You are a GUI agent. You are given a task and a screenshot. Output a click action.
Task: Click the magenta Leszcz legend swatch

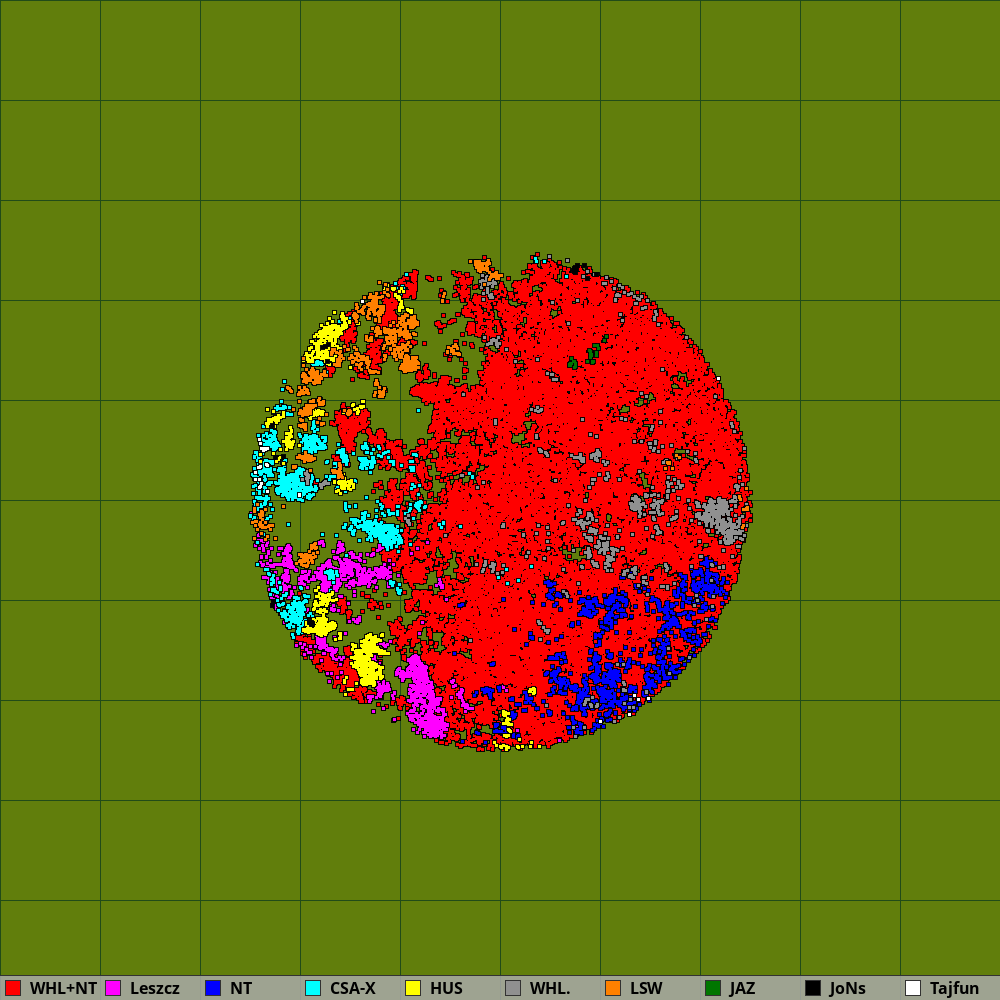(113, 988)
